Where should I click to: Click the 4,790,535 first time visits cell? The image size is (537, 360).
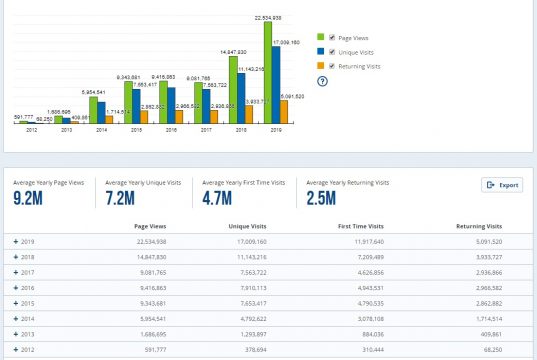point(371,303)
